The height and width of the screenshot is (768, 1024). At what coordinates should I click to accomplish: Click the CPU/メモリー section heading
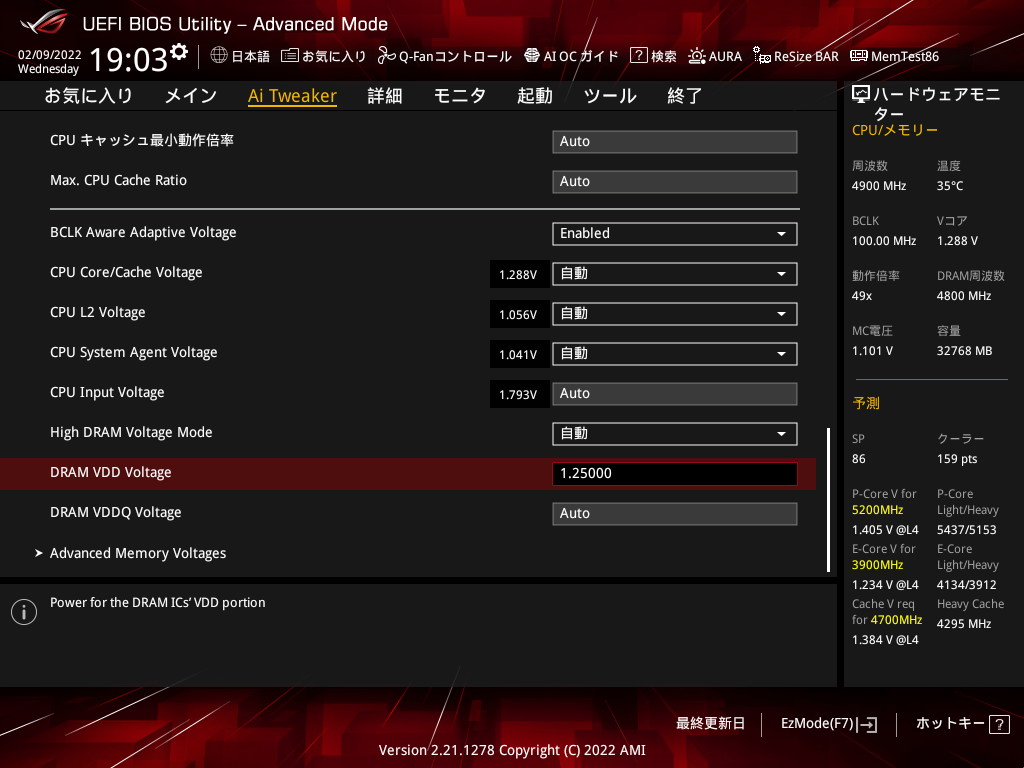[x=895, y=130]
